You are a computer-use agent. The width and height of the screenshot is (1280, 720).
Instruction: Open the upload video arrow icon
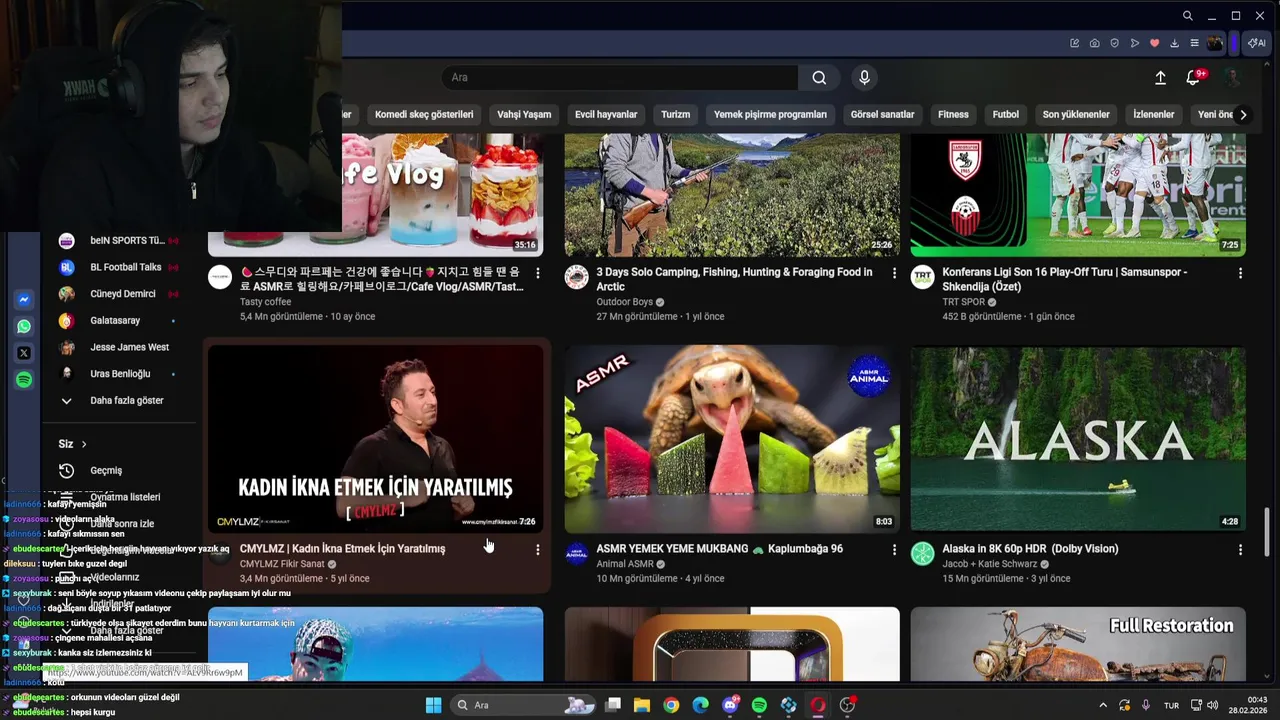pyautogui.click(x=1160, y=77)
